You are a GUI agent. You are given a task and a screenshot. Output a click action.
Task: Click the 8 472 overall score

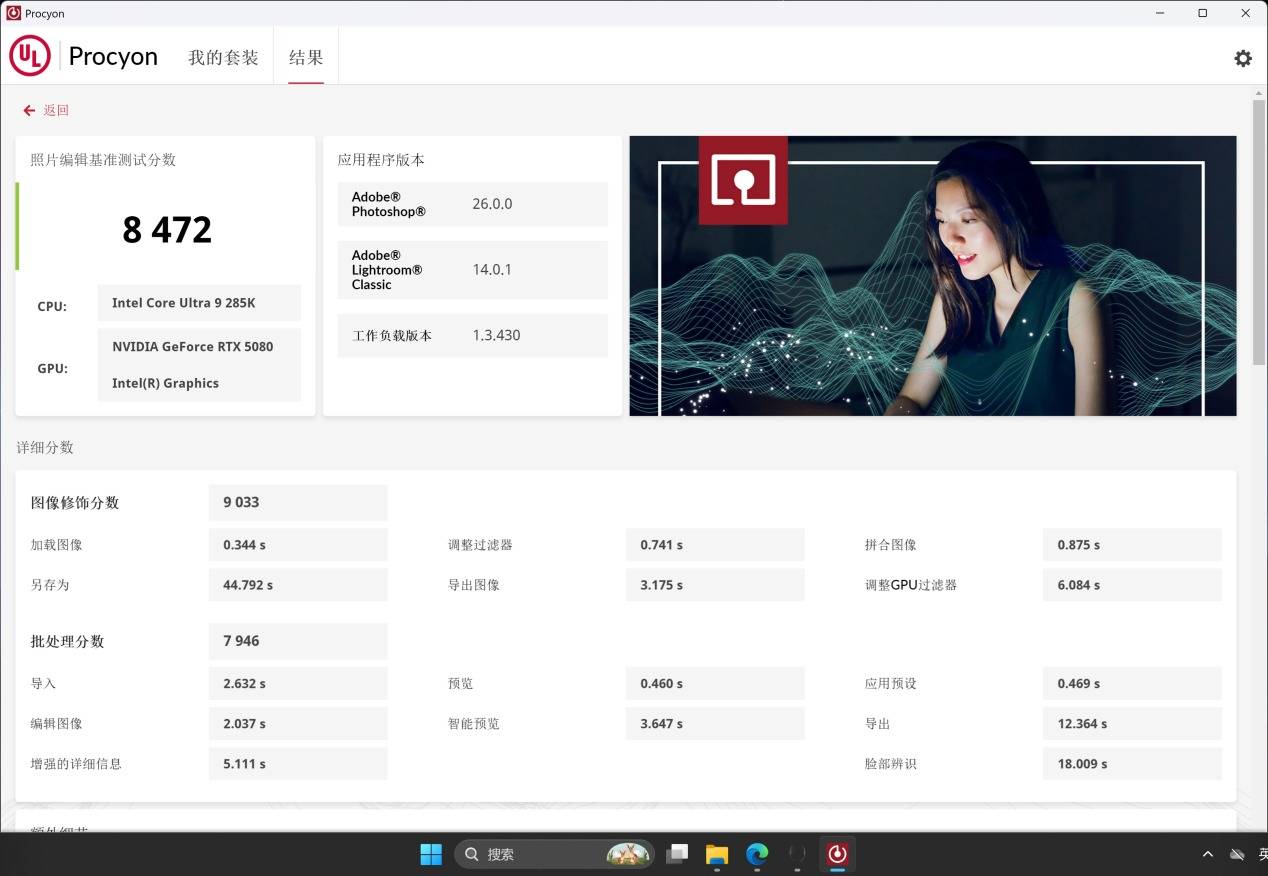[167, 230]
